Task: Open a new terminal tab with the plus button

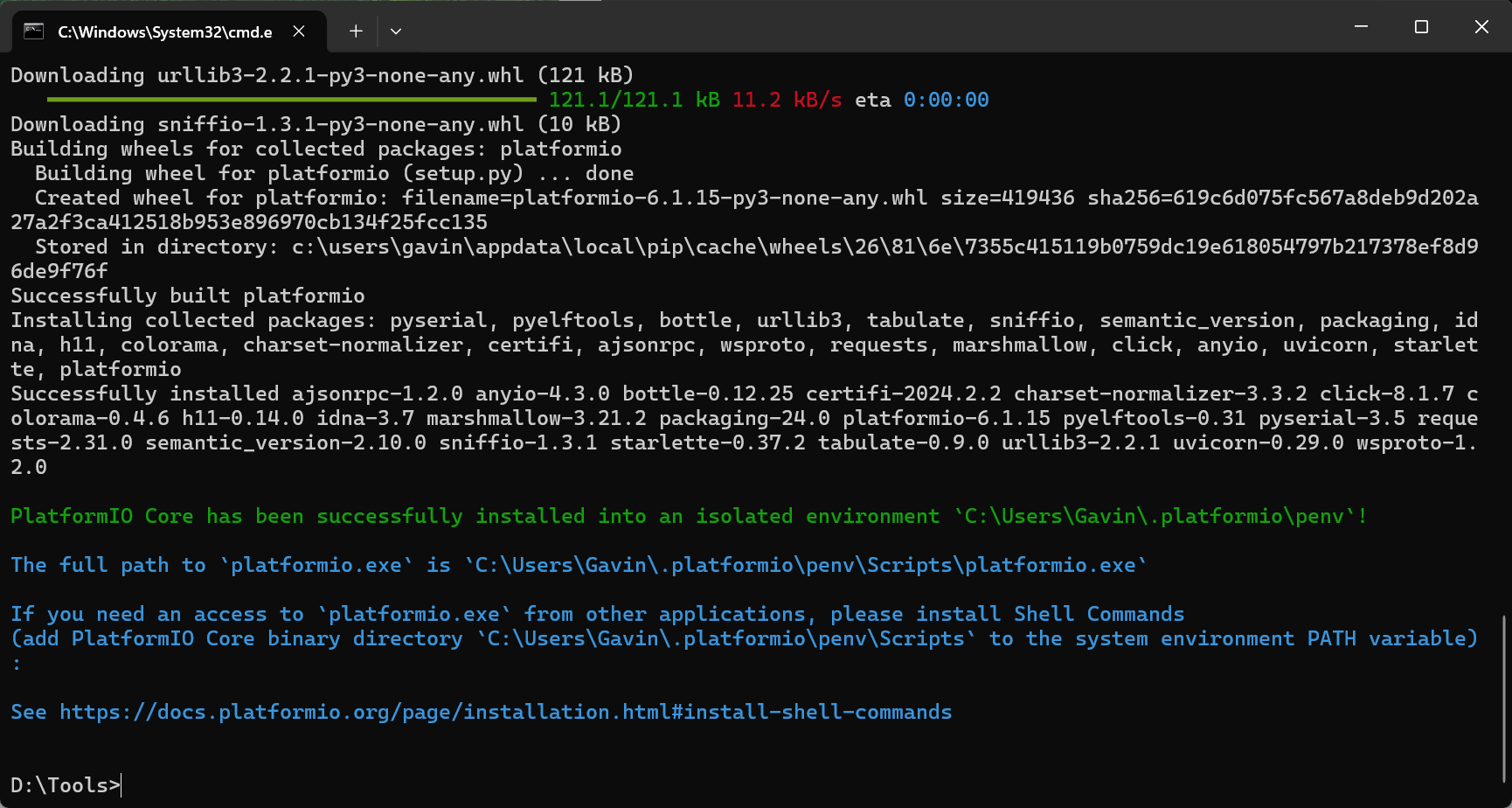Action: 356,31
